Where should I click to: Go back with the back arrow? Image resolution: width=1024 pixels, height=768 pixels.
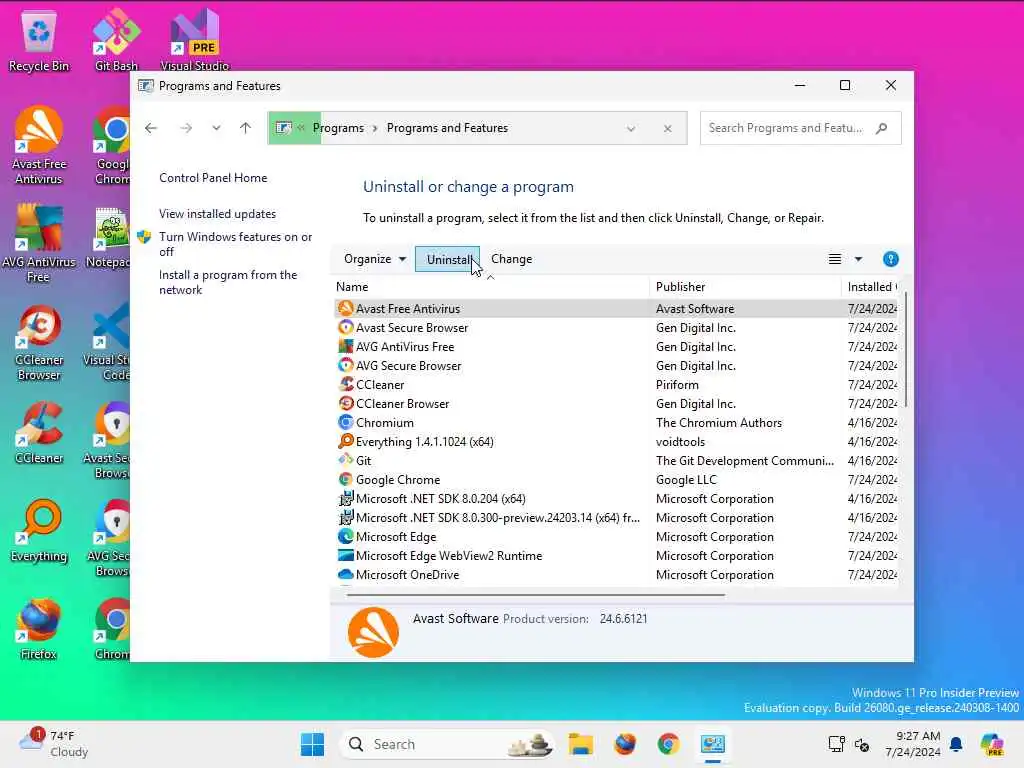tap(151, 128)
